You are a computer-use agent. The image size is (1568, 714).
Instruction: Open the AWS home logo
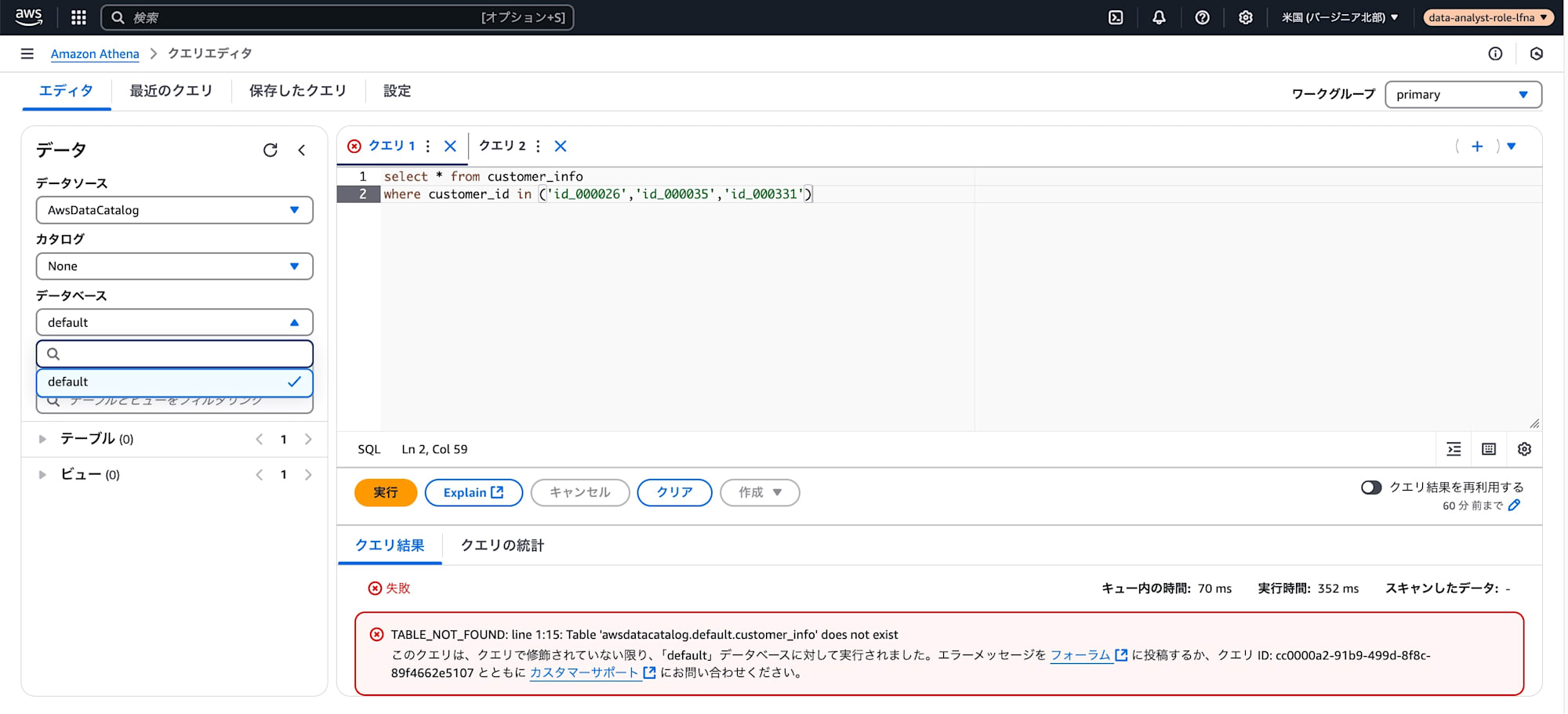click(x=29, y=17)
